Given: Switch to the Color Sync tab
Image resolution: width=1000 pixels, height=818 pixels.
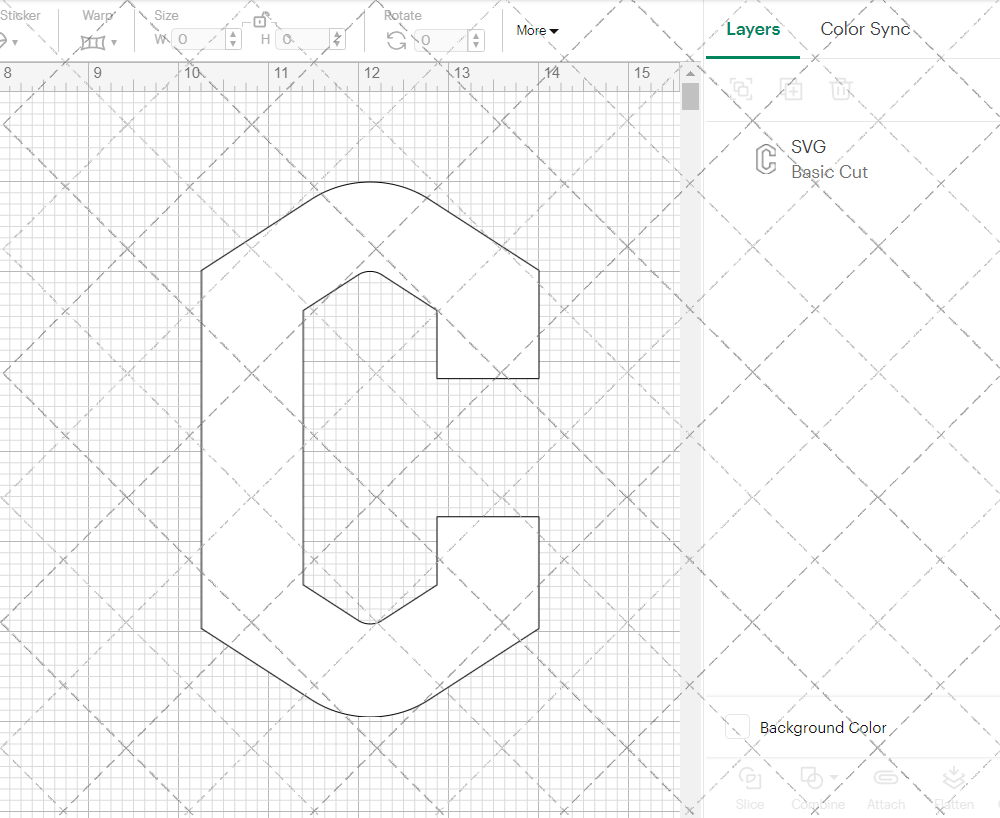Looking at the screenshot, I should (x=865, y=29).
